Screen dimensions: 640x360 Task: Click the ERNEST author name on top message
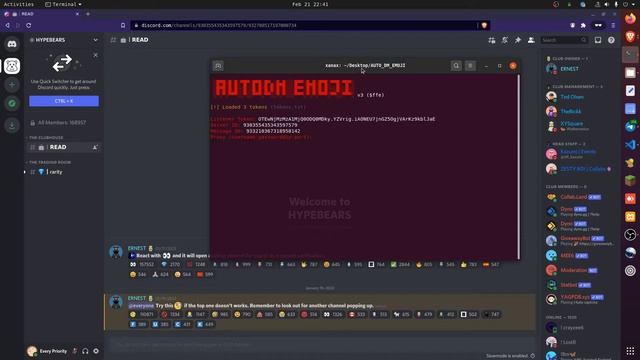pyautogui.click(x=136, y=248)
